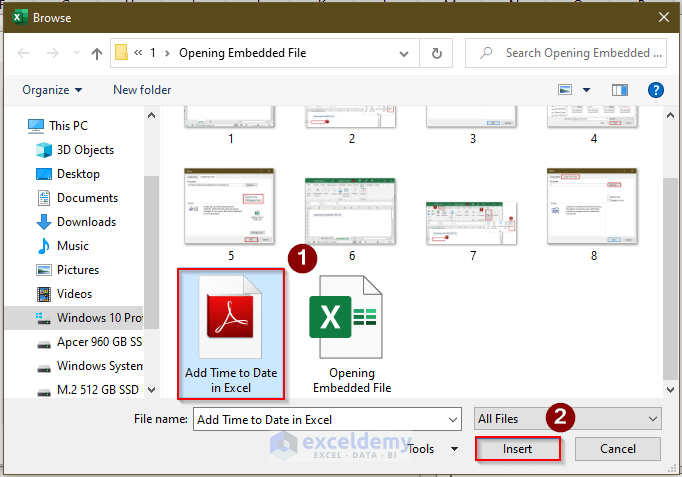Select the Music folder

[x=73, y=246]
